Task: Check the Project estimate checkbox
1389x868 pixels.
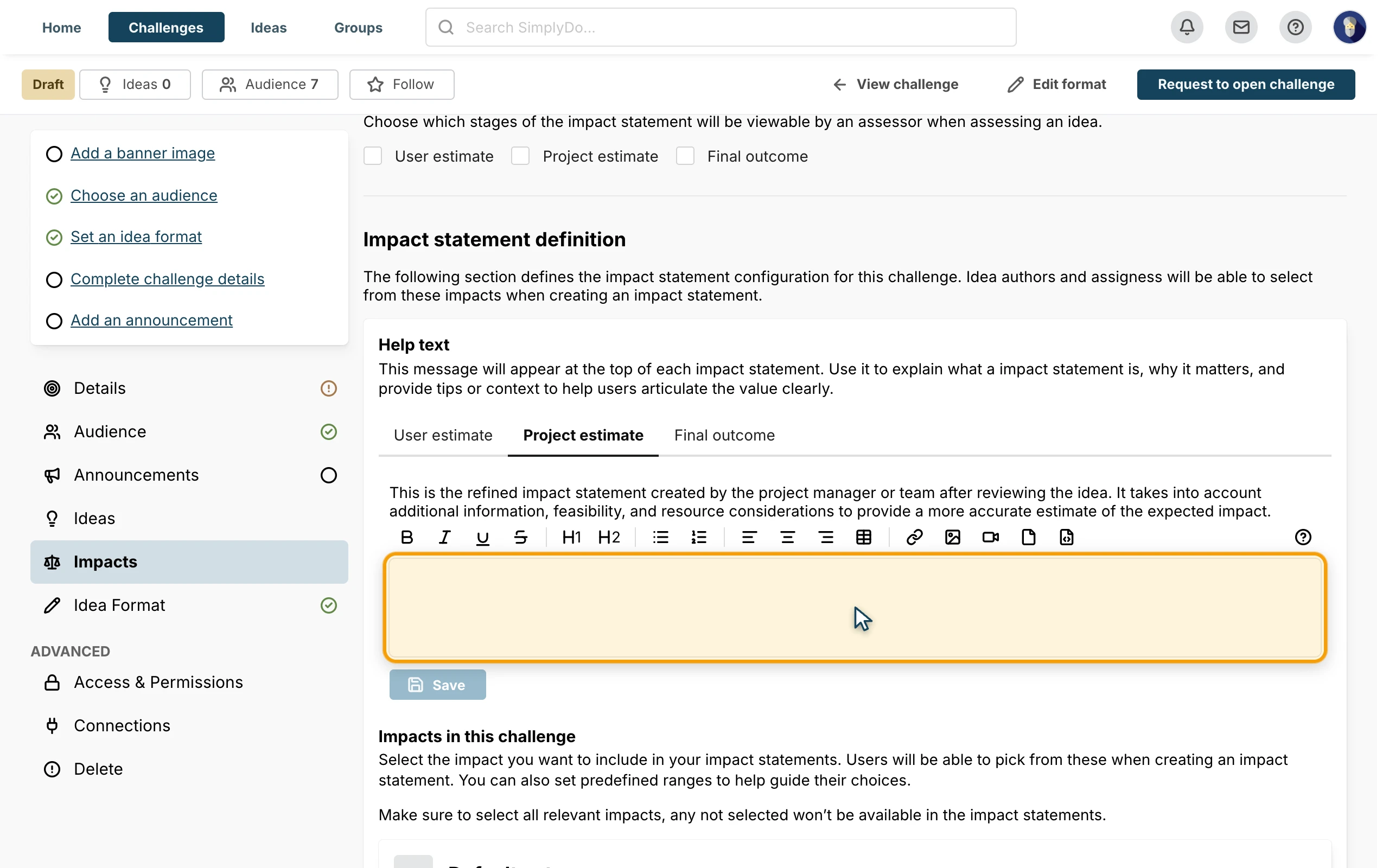Action: [x=520, y=156]
